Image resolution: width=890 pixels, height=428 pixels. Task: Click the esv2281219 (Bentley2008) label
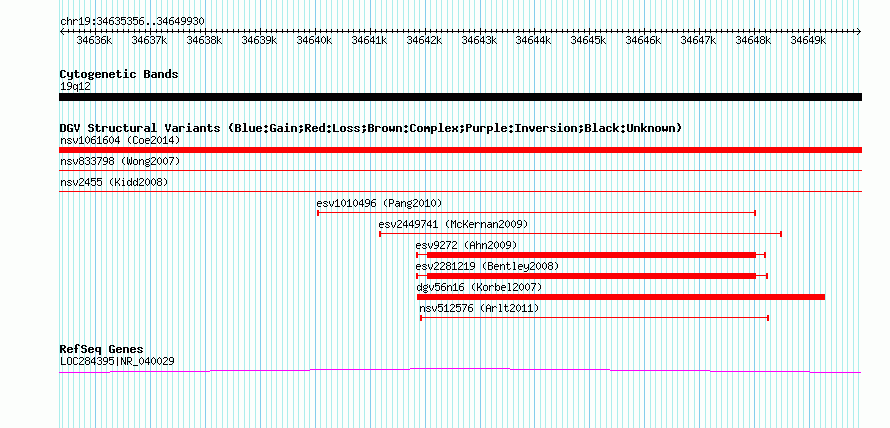(488, 266)
